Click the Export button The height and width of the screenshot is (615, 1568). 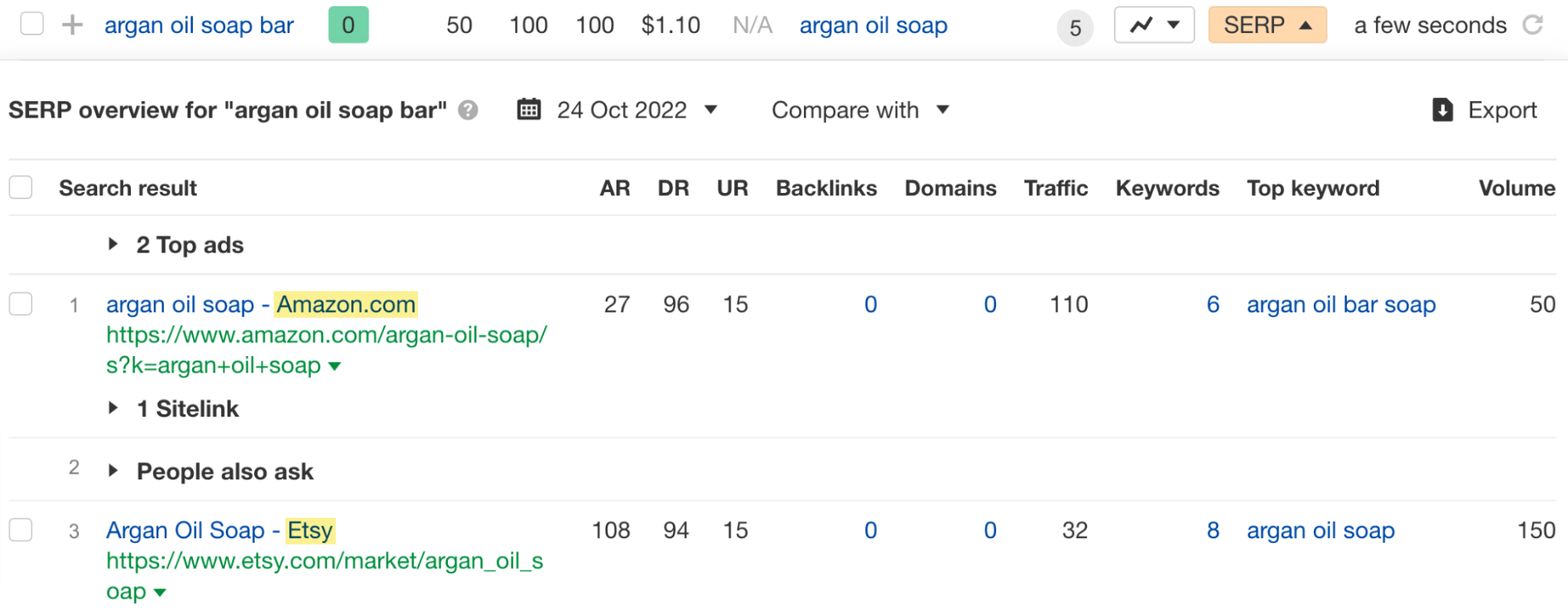click(1484, 110)
